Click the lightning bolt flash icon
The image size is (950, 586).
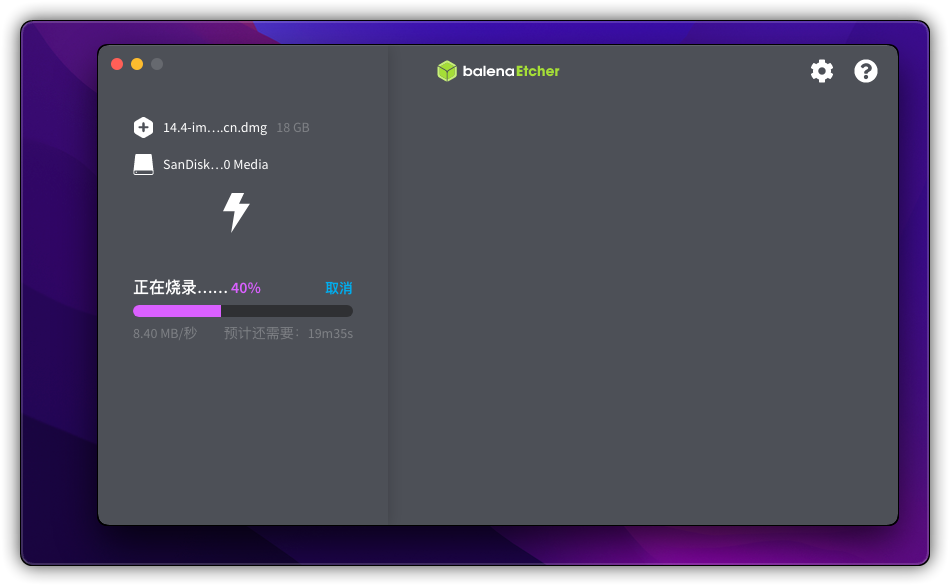pos(236,212)
